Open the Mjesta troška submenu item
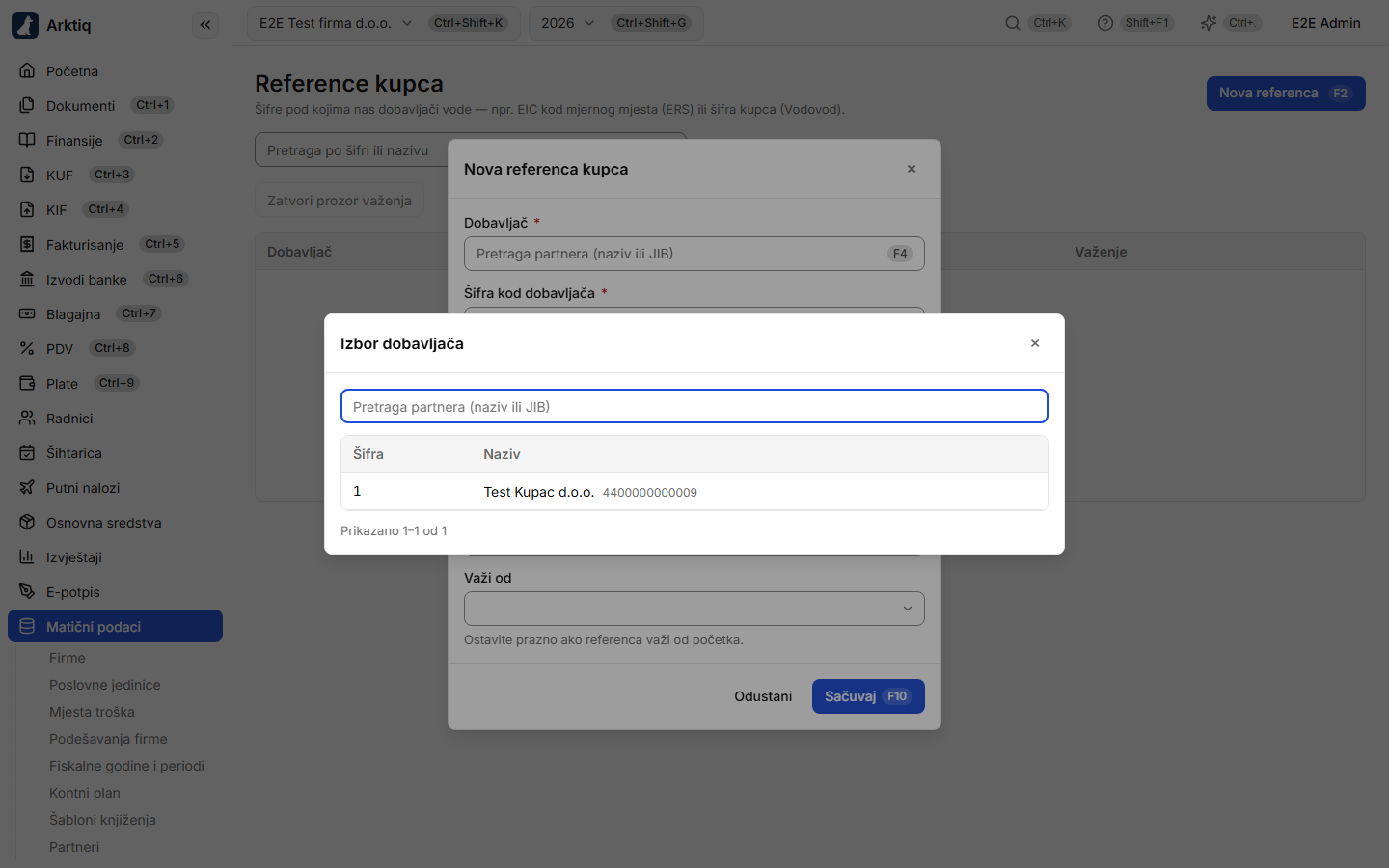 92,712
